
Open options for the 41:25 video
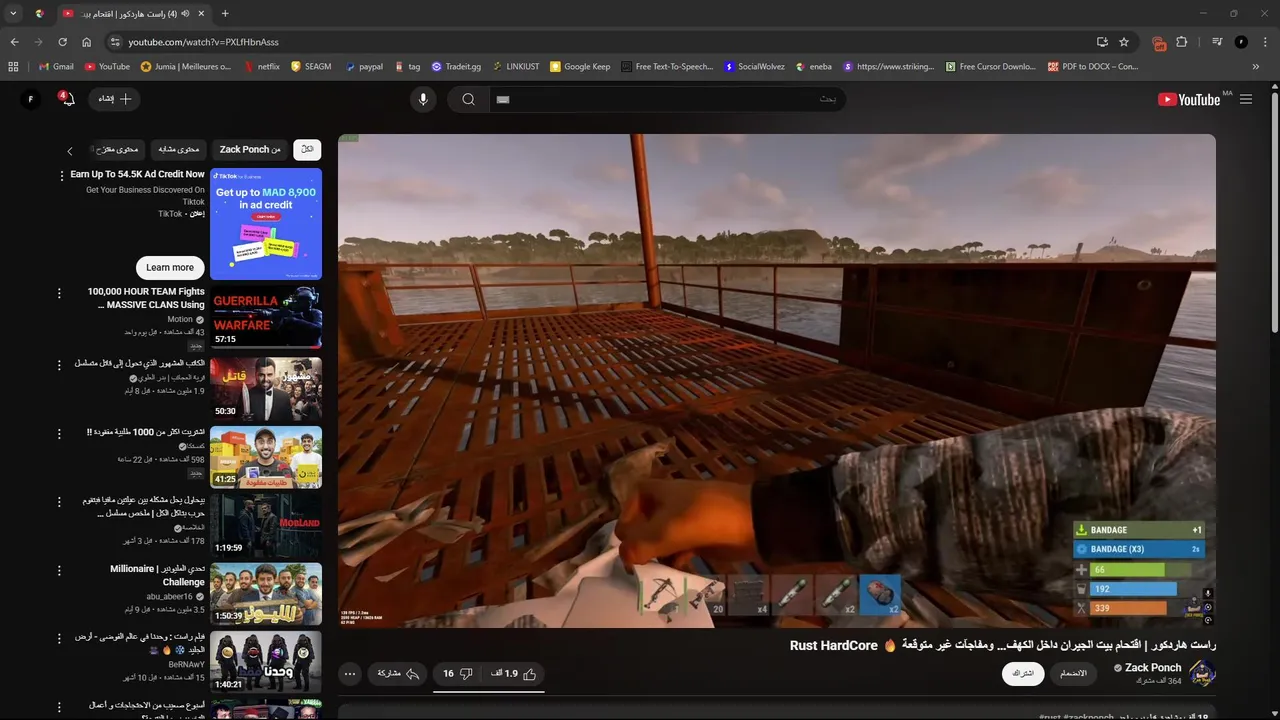59,433
